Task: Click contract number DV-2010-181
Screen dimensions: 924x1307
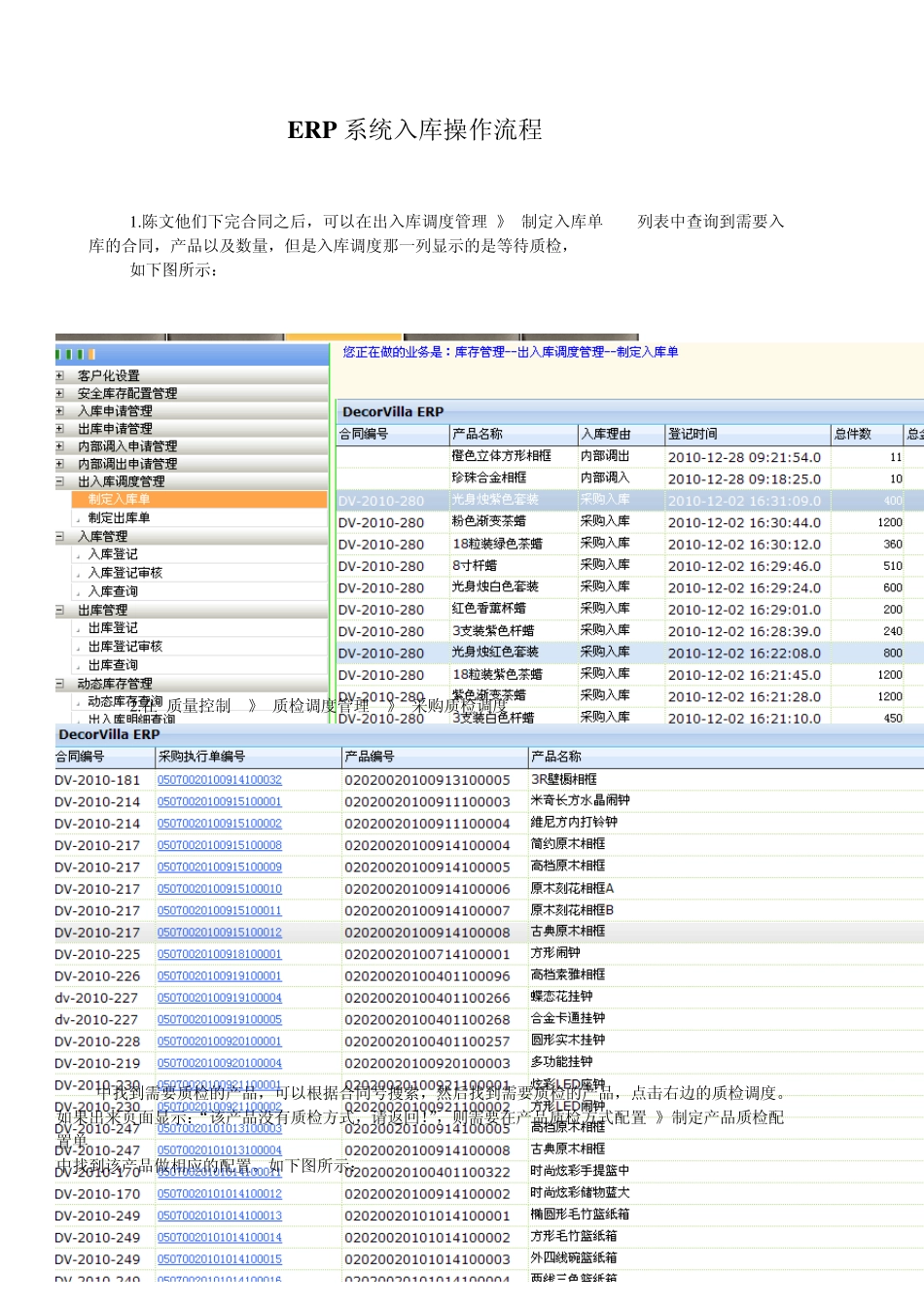Action: [x=97, y=780]
